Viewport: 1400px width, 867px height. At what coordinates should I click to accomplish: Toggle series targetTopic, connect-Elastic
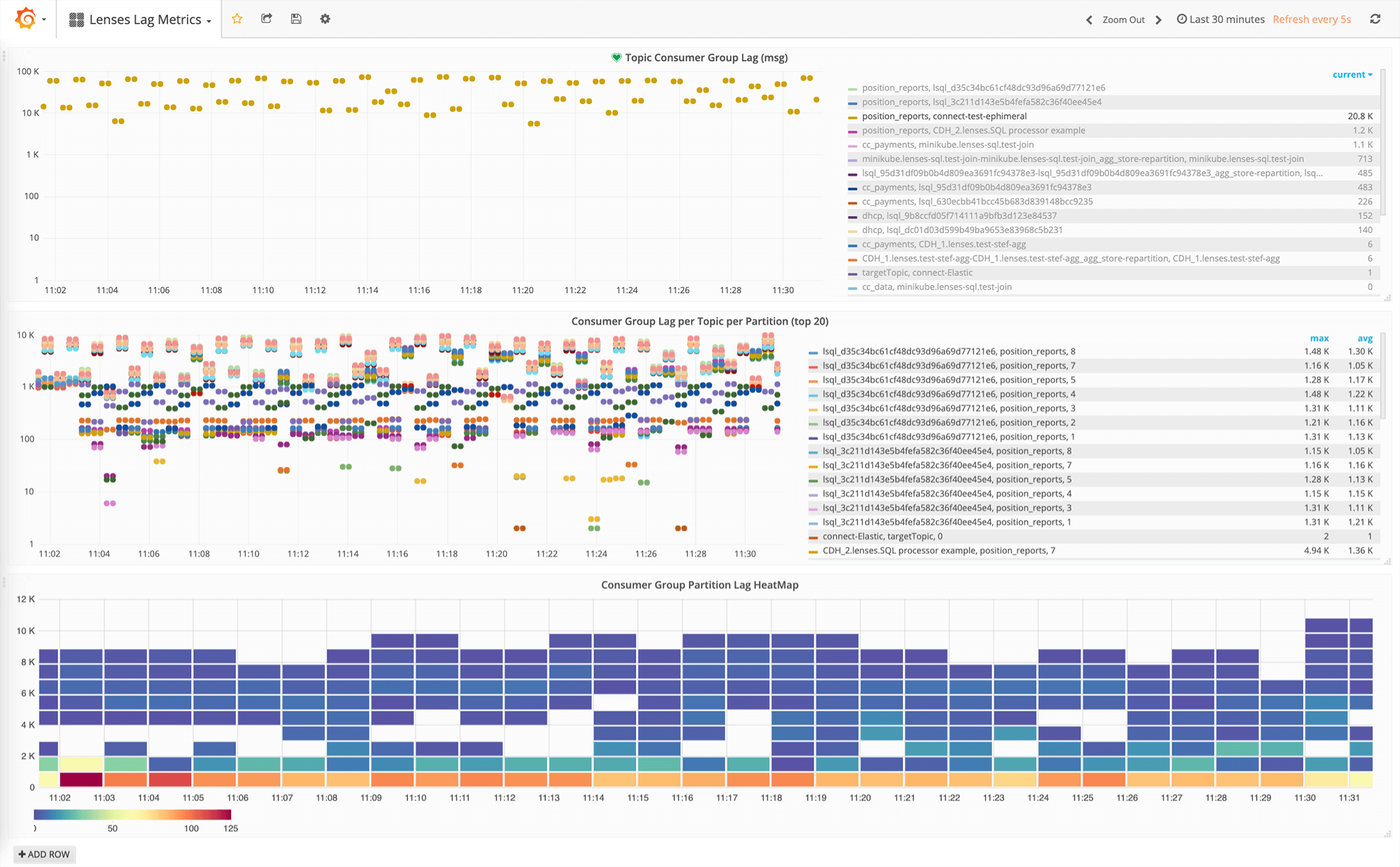917,272
